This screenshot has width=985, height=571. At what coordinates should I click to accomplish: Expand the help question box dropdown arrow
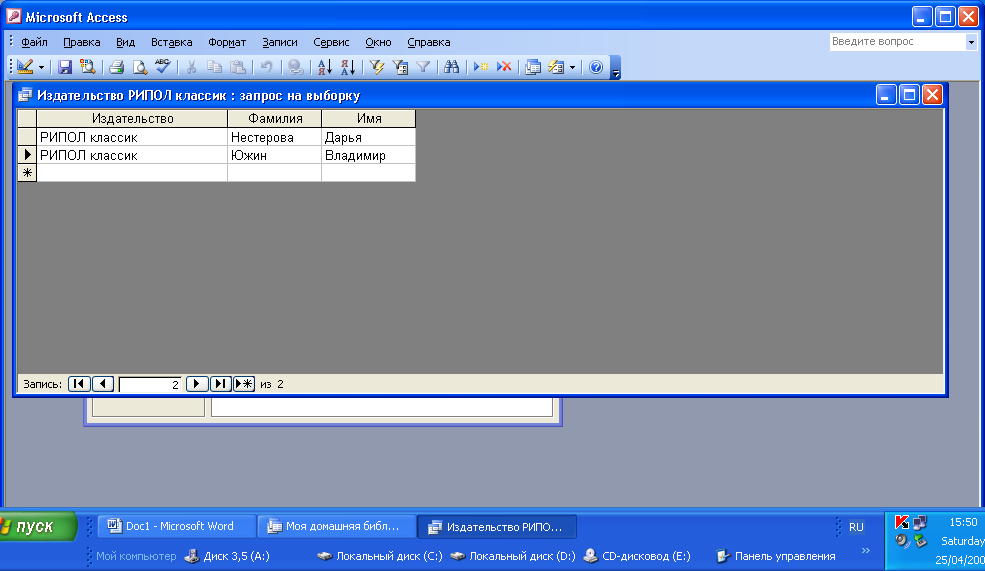pyautogui.click(x=971, y=42)
